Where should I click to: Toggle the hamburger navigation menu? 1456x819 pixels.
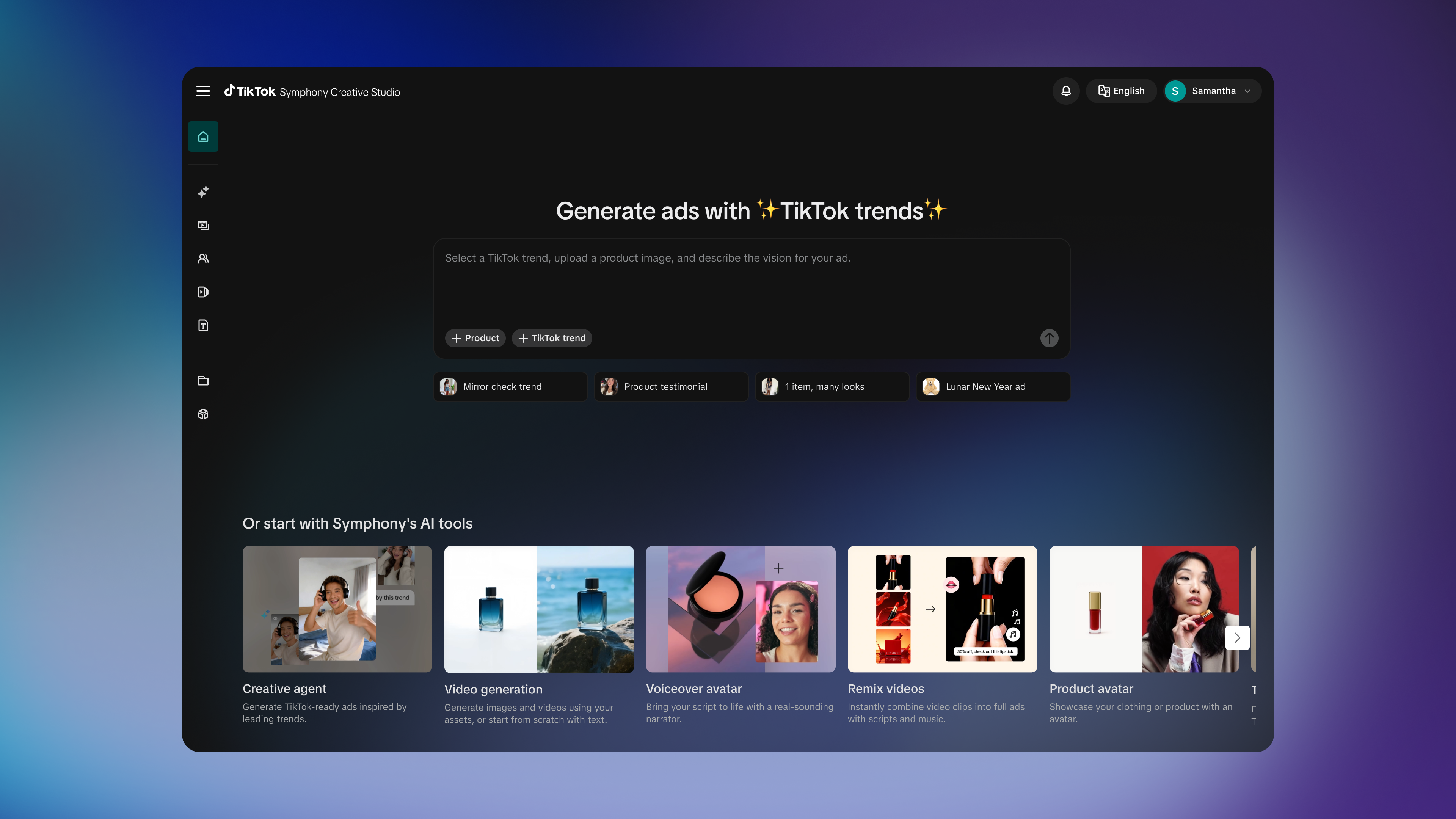click(x=203, y=91)
